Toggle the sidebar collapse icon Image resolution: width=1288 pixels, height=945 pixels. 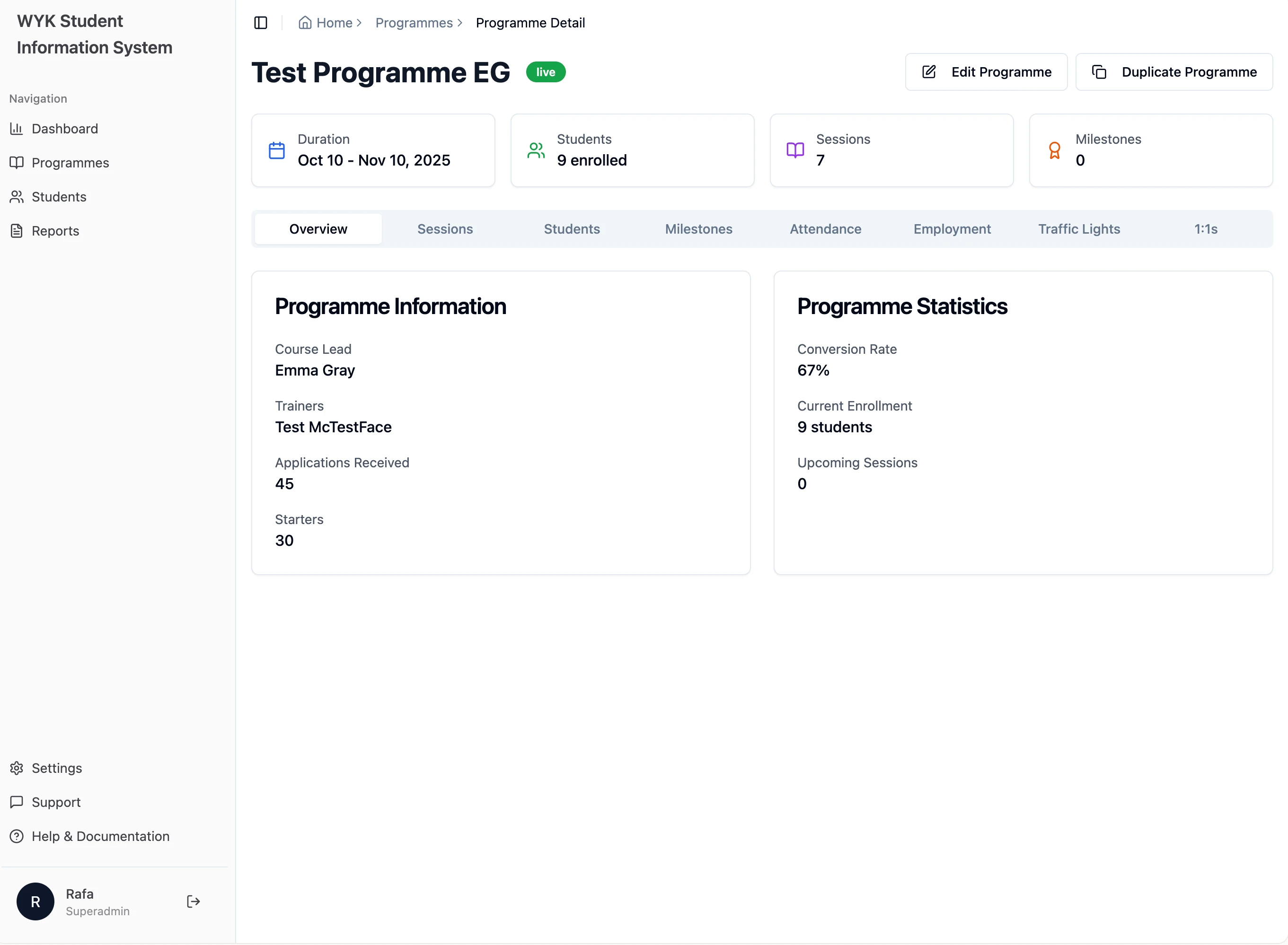(x=260, y=23)
